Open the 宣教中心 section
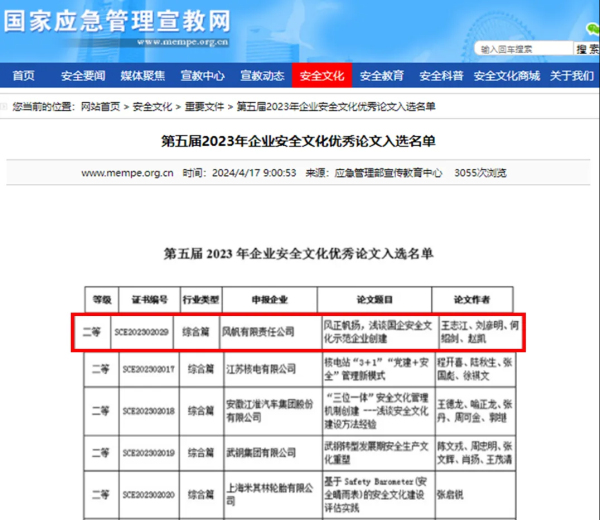The width and height of the screenshot is (600, 520). (x=202, y=76)
